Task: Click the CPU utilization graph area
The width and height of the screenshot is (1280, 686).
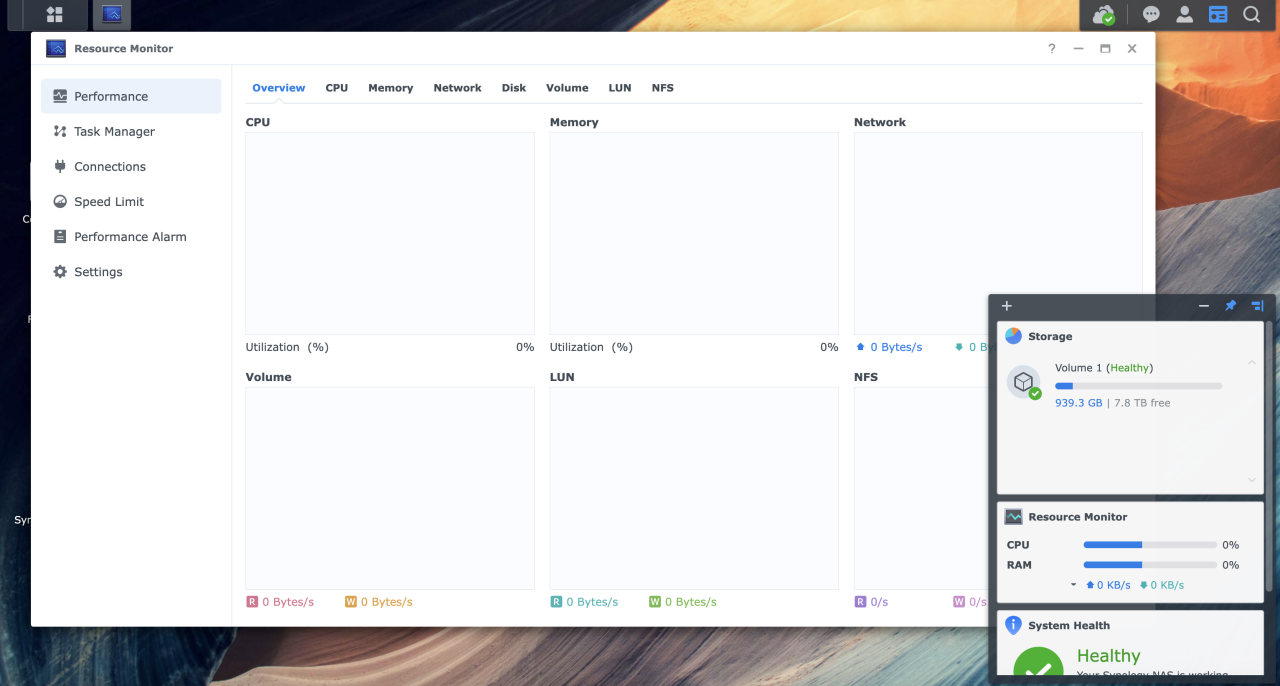Action: tap(390, 233)
